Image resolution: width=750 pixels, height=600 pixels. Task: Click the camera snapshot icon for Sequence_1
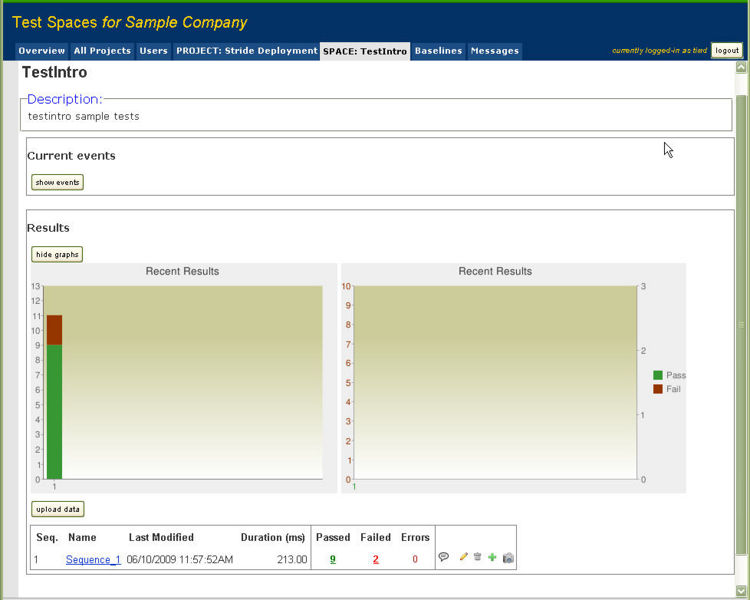click(x=508, y=558)
